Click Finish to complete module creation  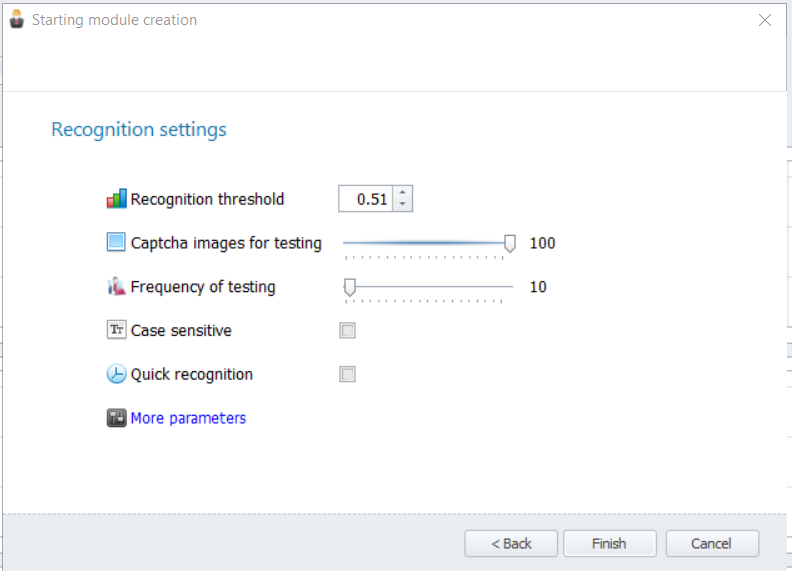pyautogui.click(x=610, y=544)
